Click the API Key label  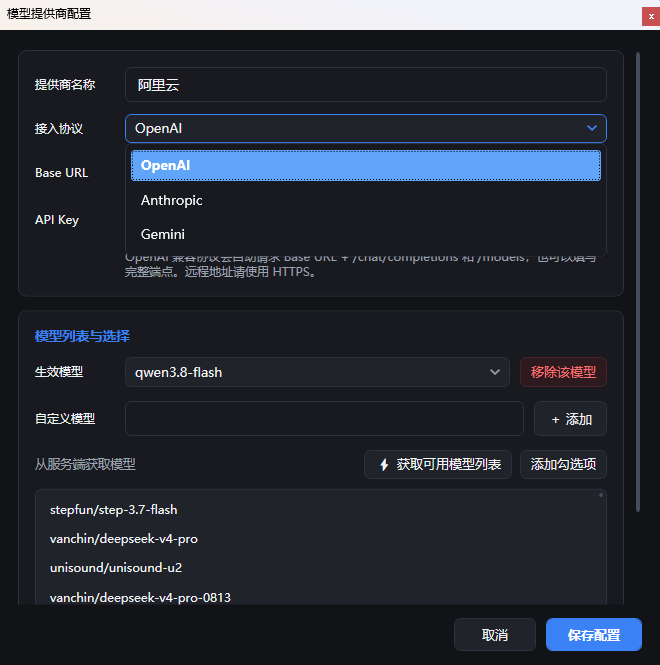(x=57, y=220)
